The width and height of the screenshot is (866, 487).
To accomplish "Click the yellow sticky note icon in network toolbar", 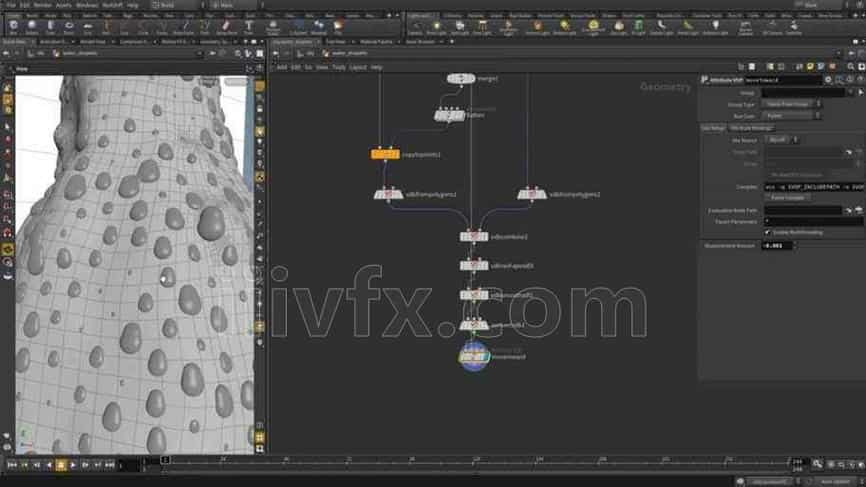I will pos(810,67).
